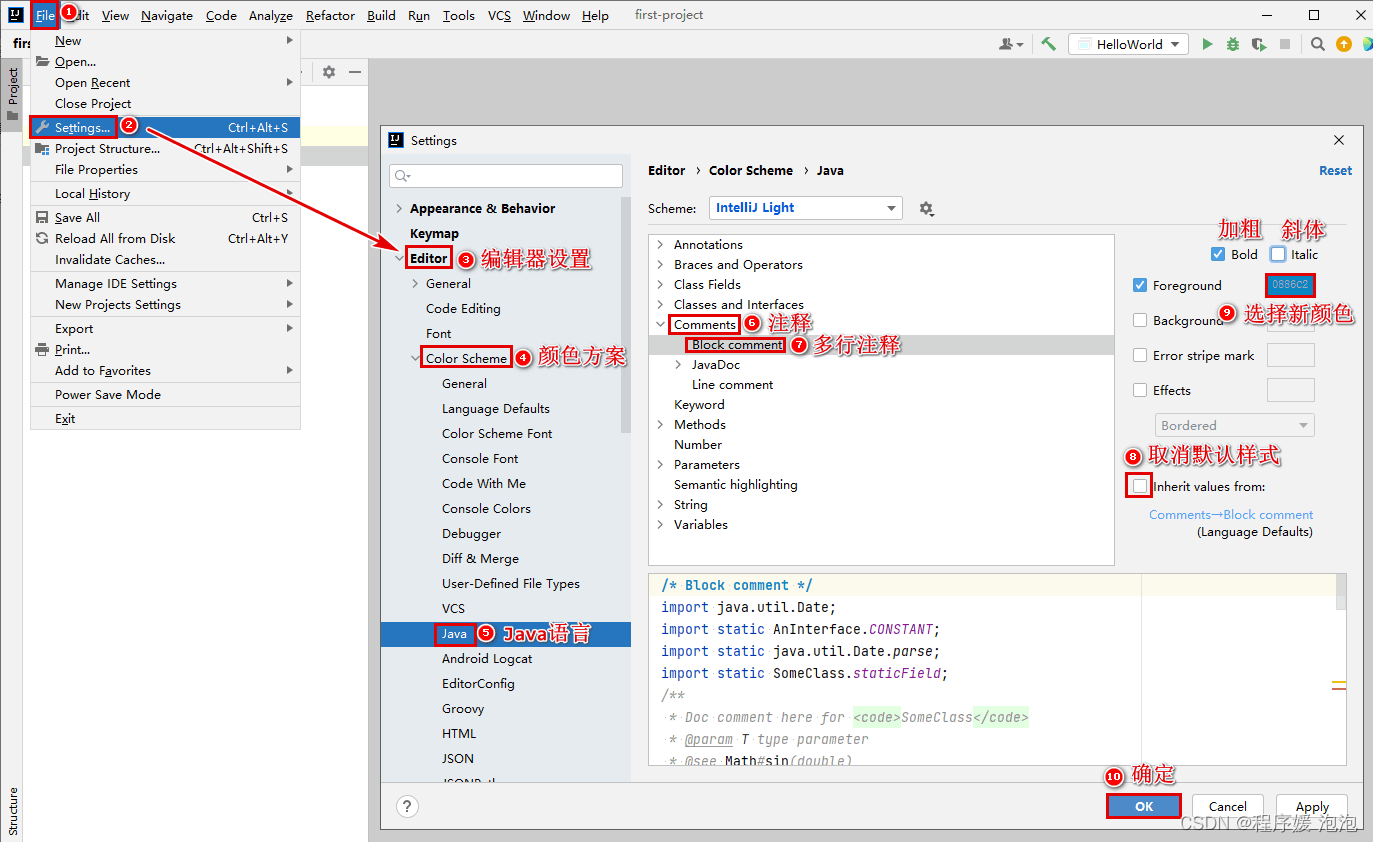1373x842 pixels.
Task: Expand the Methods category
Action: click(x=660, y=424)
